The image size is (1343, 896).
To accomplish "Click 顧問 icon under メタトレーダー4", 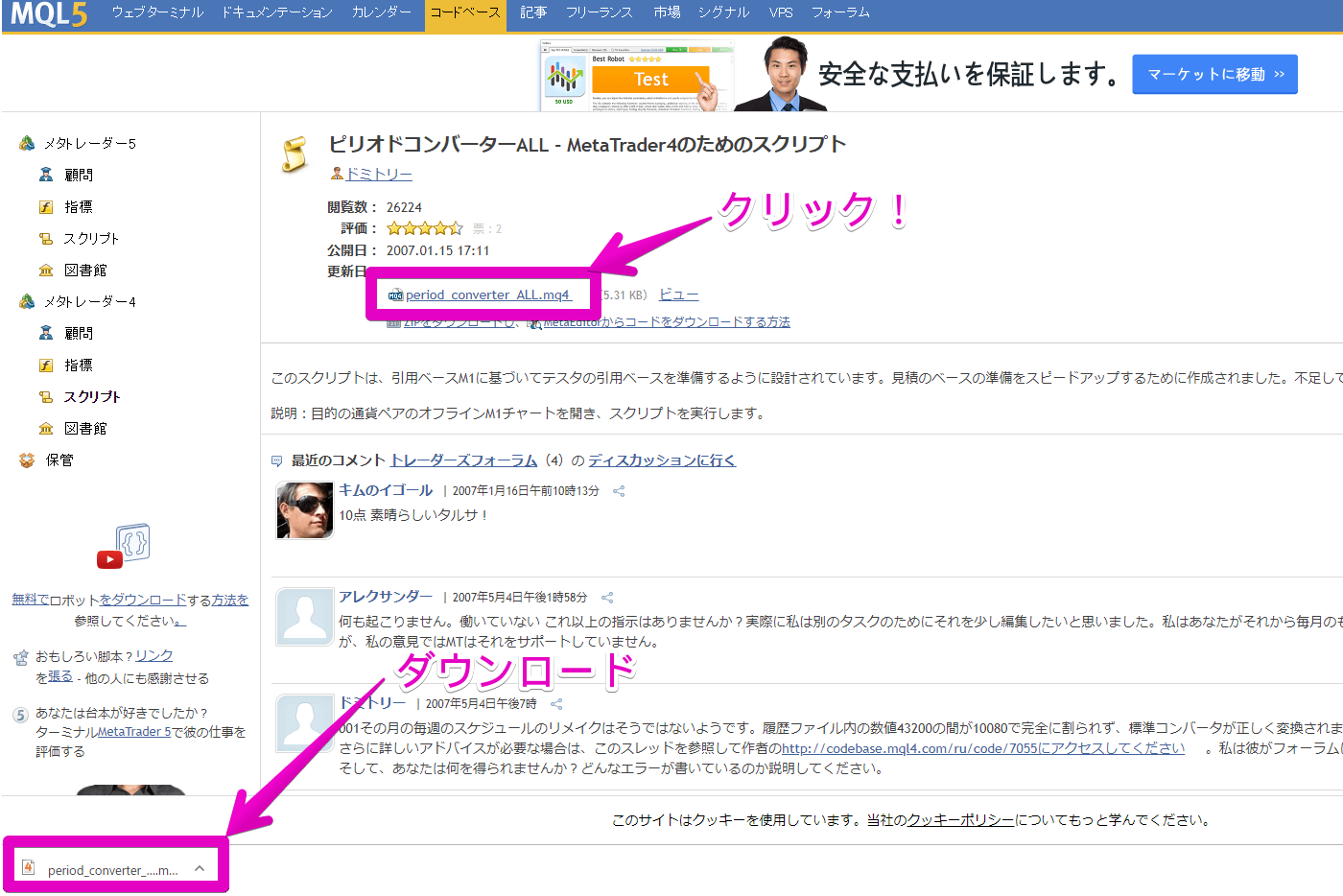I will (45, 333).
